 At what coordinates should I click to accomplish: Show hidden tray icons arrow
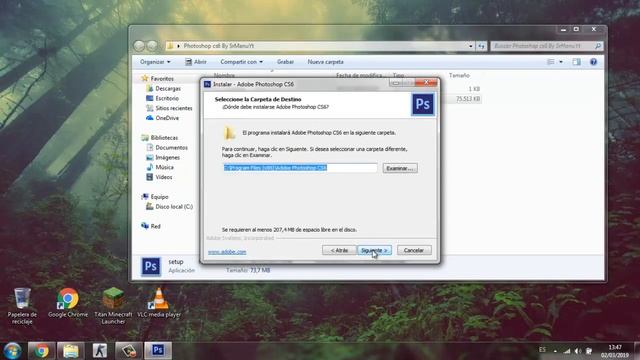click(x=555, y=351)
